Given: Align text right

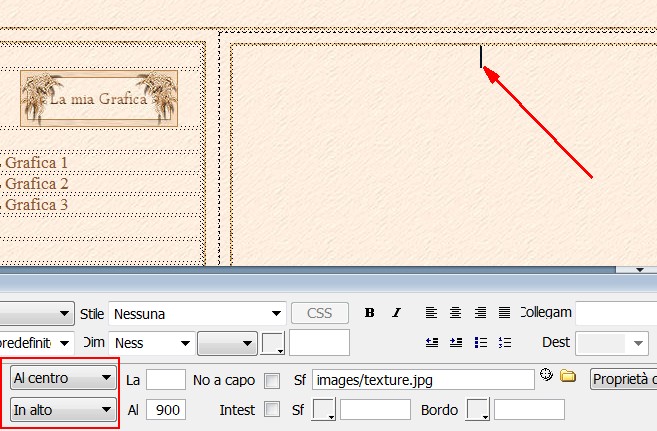Looking at the screenshot, I should [x=480, y=313].
